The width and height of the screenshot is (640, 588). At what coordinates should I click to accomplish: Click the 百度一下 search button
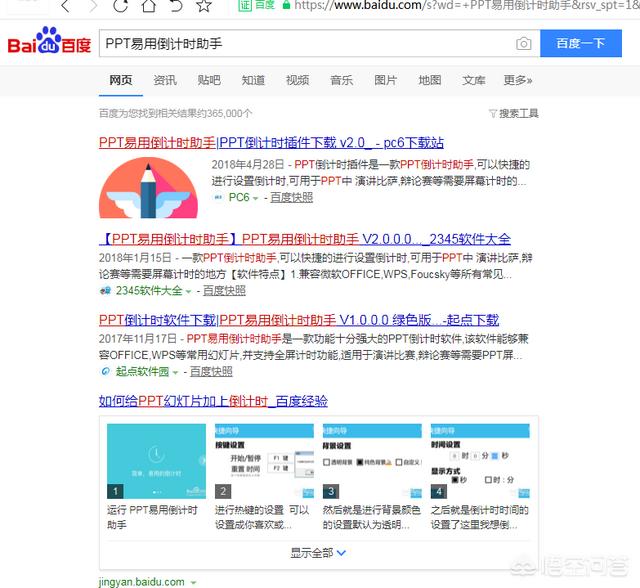click(x=581, y=43)
